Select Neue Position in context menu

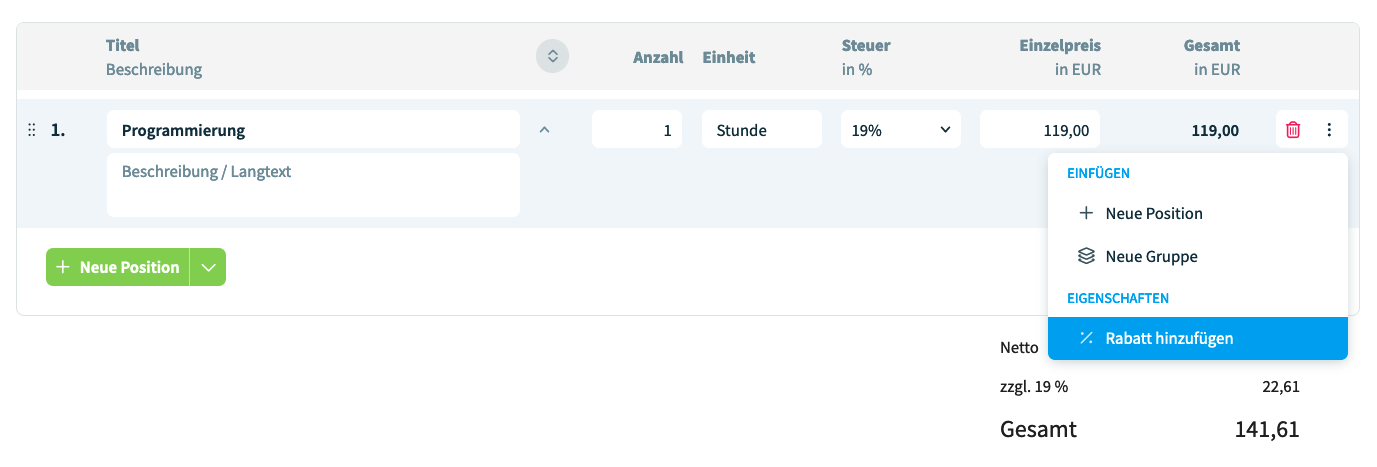[1198, 213]
